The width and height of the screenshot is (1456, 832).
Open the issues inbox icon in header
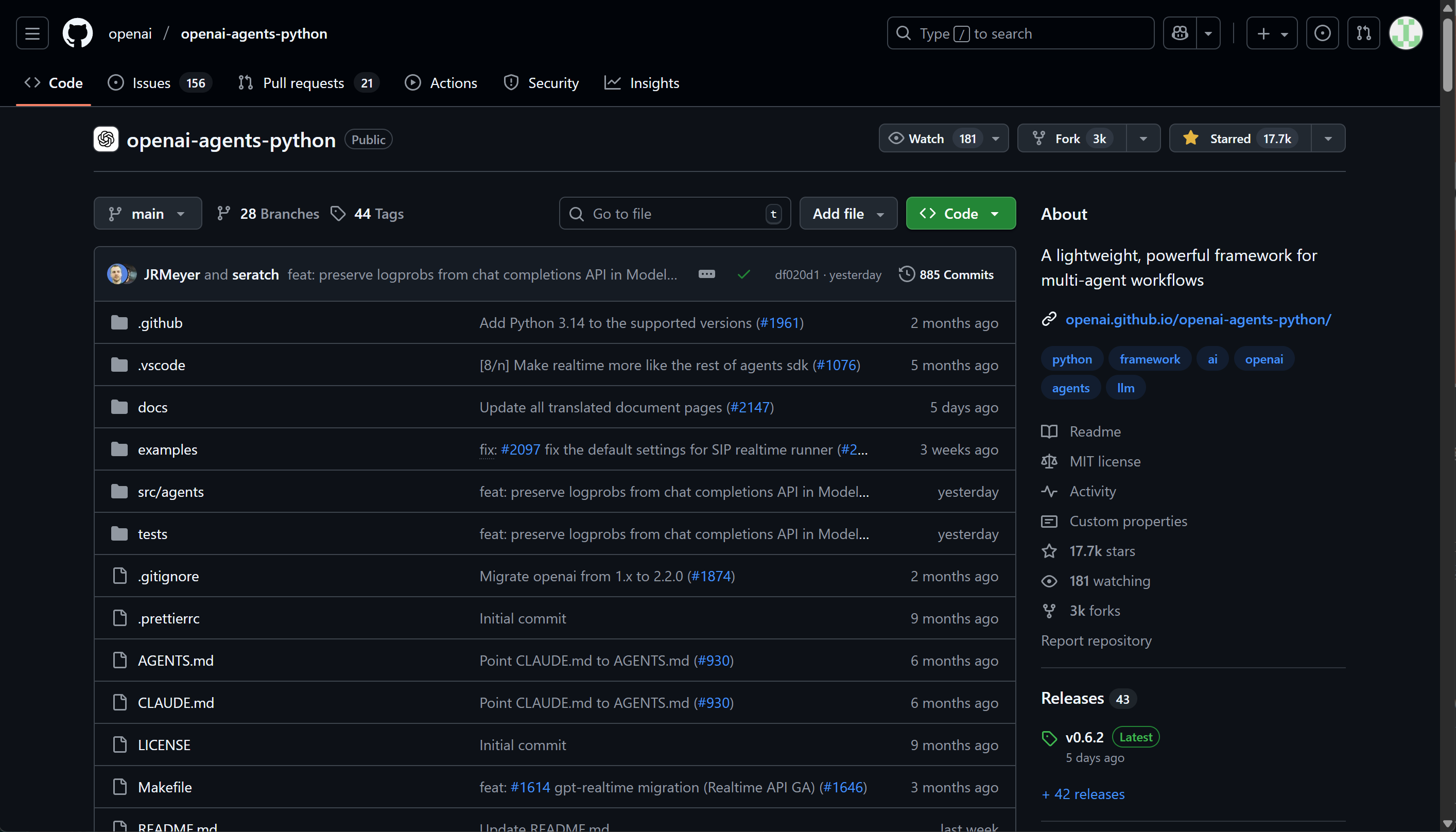click(x=1322, y=33)
